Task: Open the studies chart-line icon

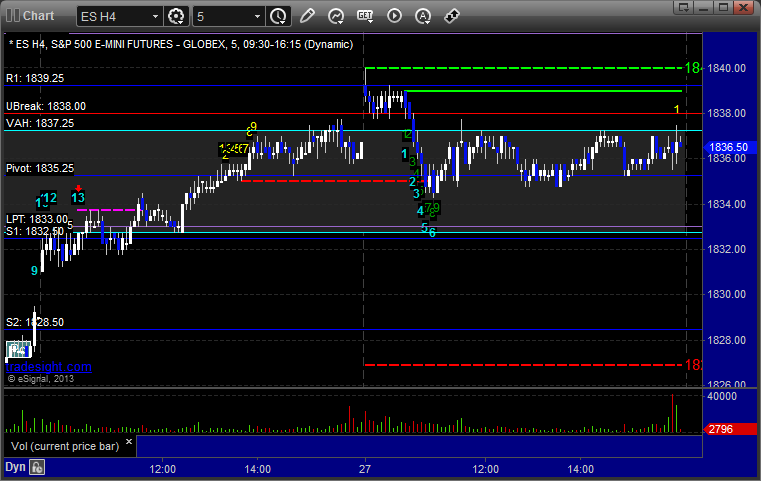Action: tap(336, 16)
